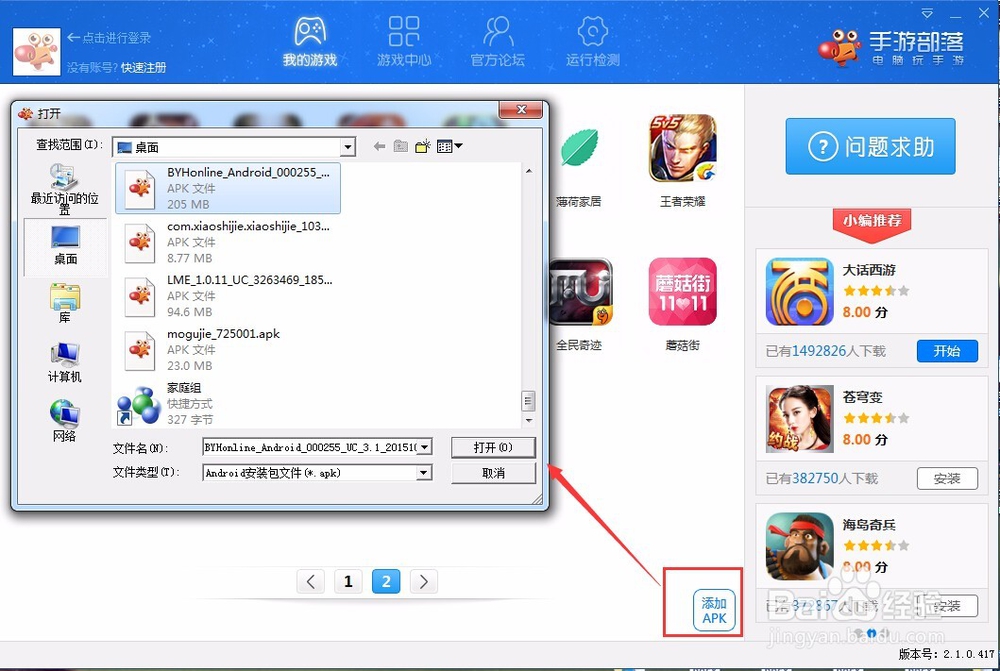Screen dimensions: 1000x671
Task: Install 苍穹变 with 安装 button
Action: click(947, 478)
